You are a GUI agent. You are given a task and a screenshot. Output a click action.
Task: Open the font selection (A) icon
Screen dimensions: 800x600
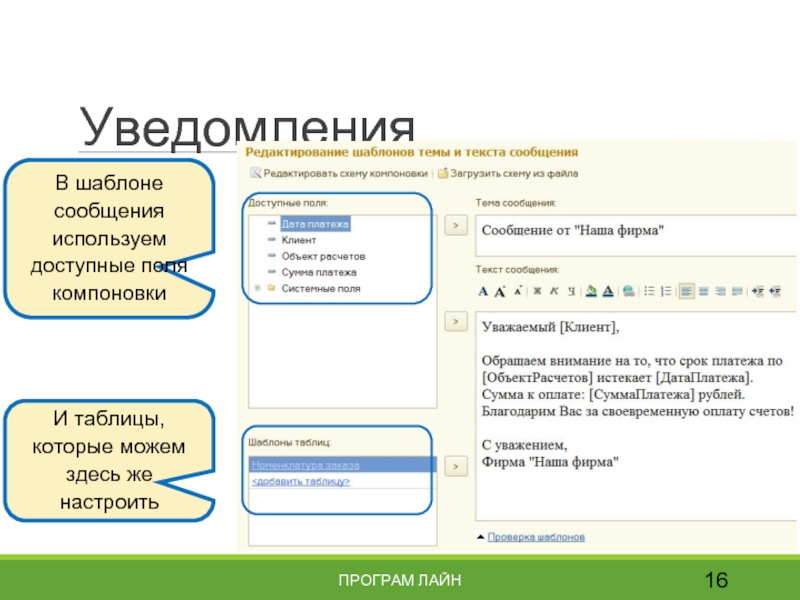click(x=483, y=291)
